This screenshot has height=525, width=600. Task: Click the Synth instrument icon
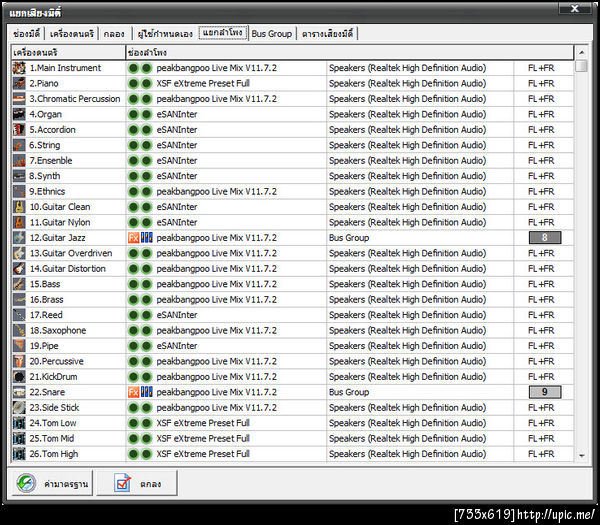coord(19,176)
